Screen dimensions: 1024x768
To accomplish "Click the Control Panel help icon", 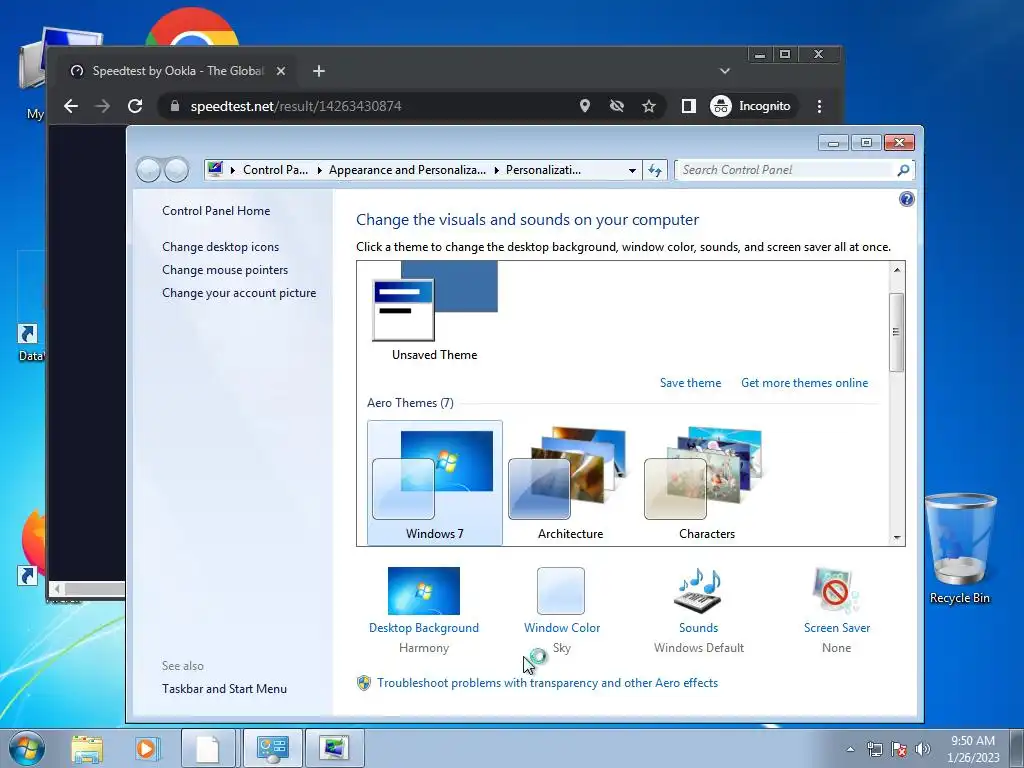I will pos(906,199).
